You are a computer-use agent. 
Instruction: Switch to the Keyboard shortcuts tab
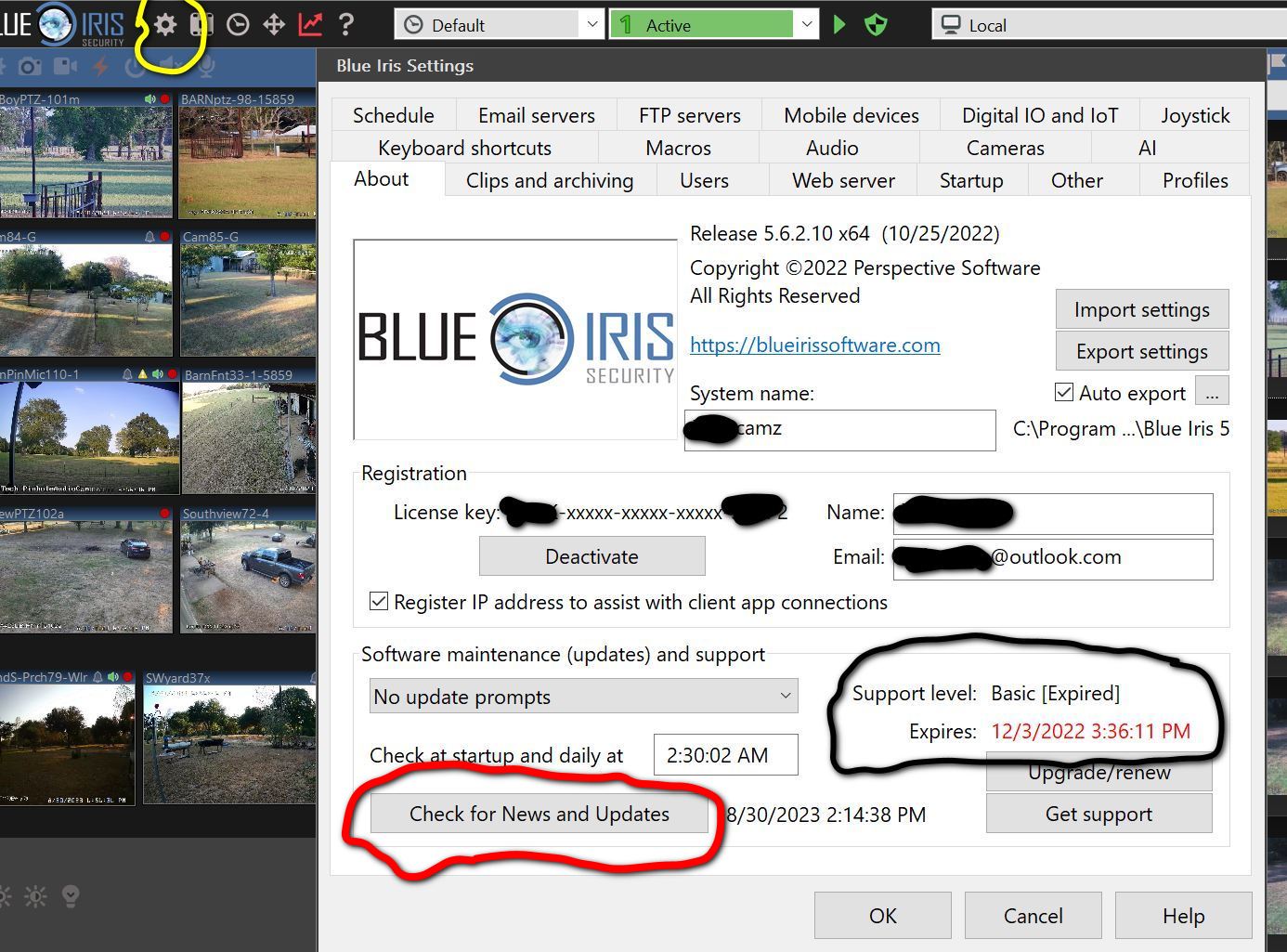(x=465, y=148)
